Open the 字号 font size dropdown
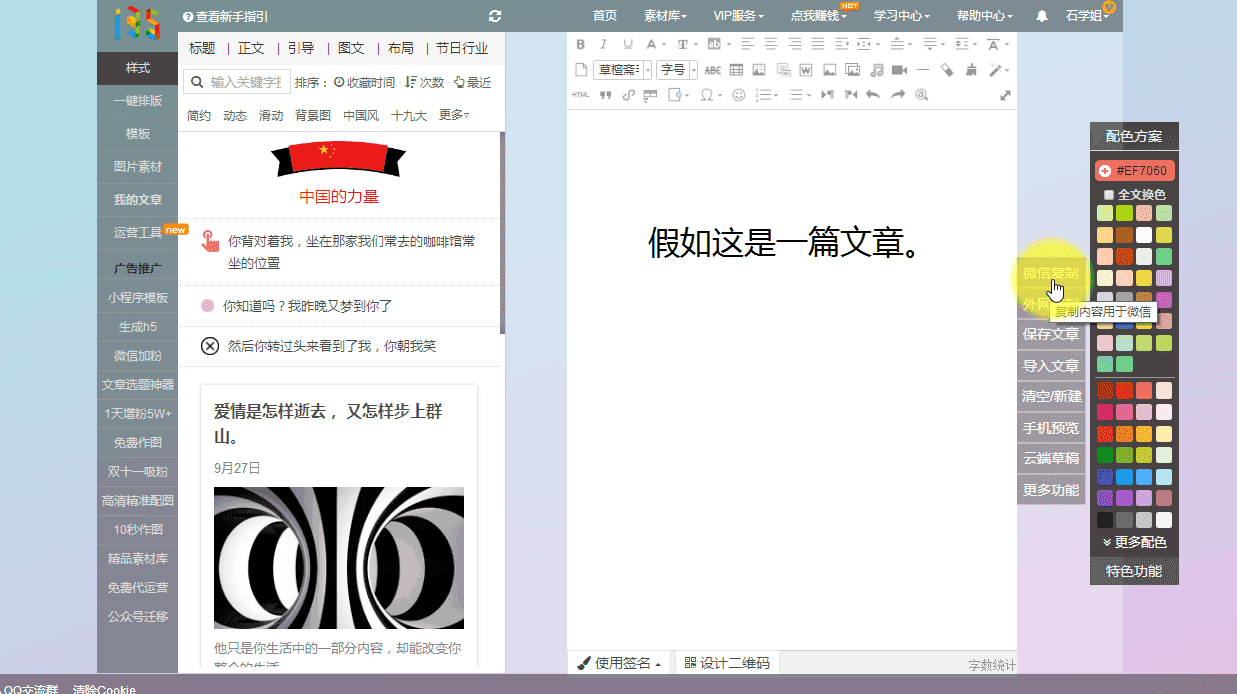Viewport: 1237px width, 694px height. tap(677, 70)
